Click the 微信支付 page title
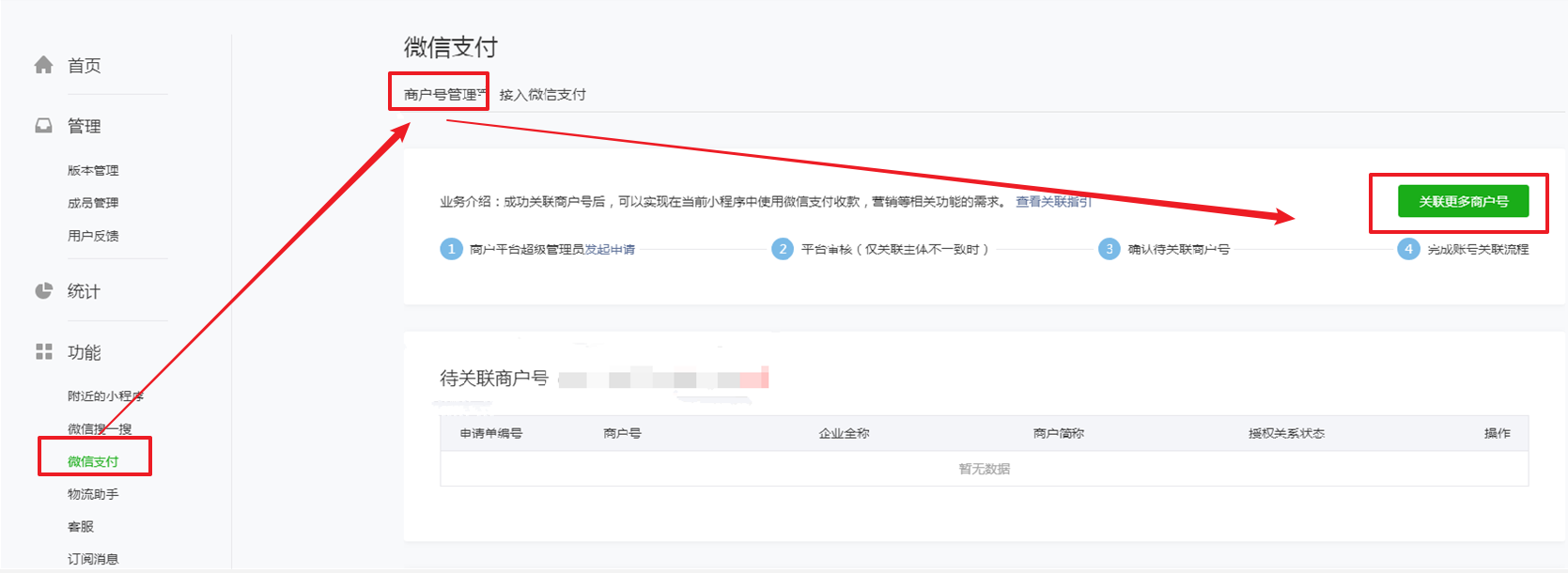This screenshot has height=573, width=1568. [451, 47]
